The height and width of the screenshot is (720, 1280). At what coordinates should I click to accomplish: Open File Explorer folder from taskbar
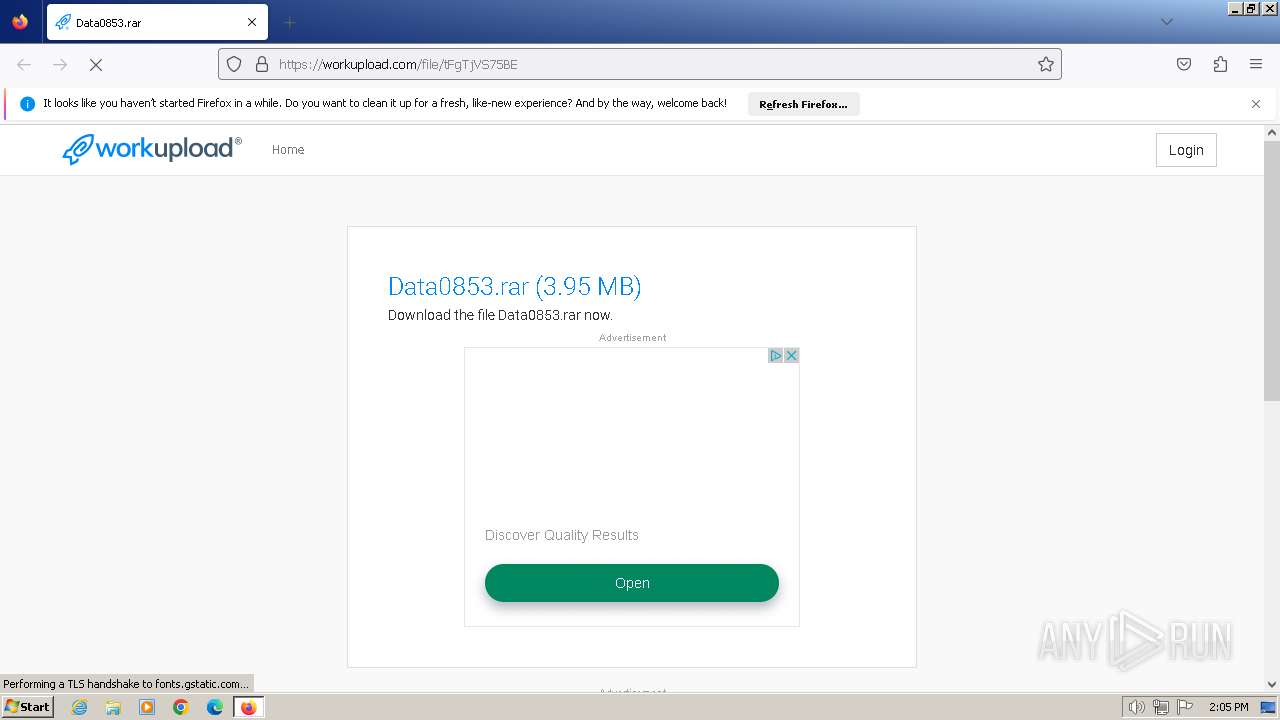113,707
